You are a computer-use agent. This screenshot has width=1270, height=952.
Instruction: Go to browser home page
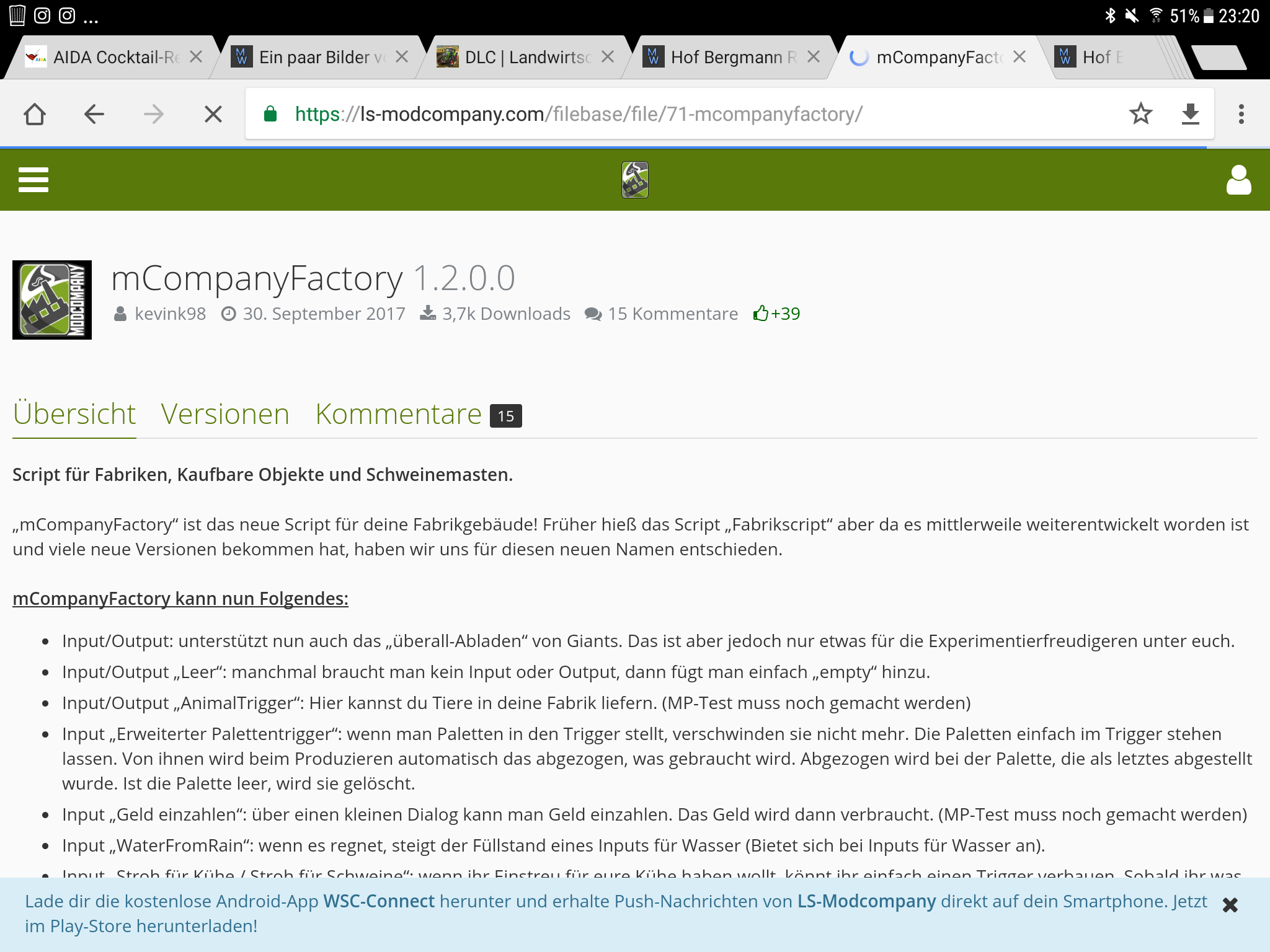(35, 114)
